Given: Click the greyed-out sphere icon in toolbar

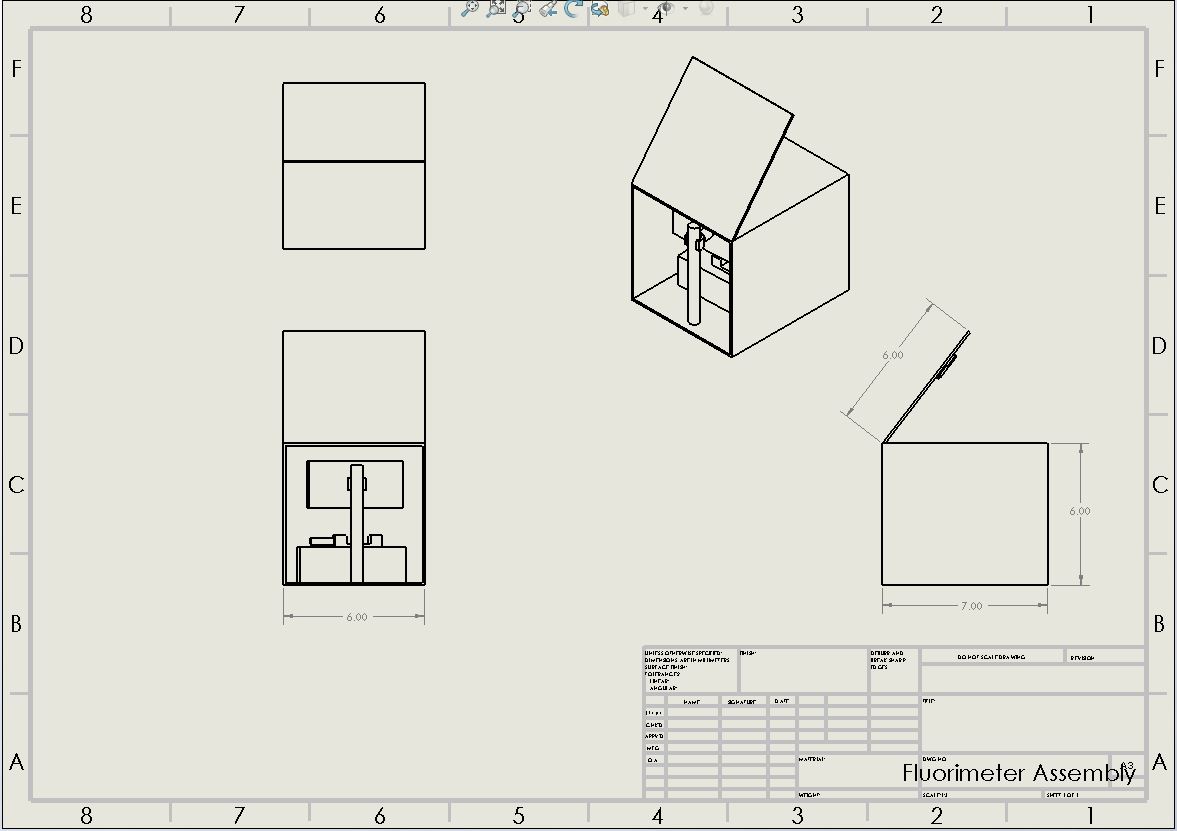Looking at the screenshot, I should click(x=706, y=8).
